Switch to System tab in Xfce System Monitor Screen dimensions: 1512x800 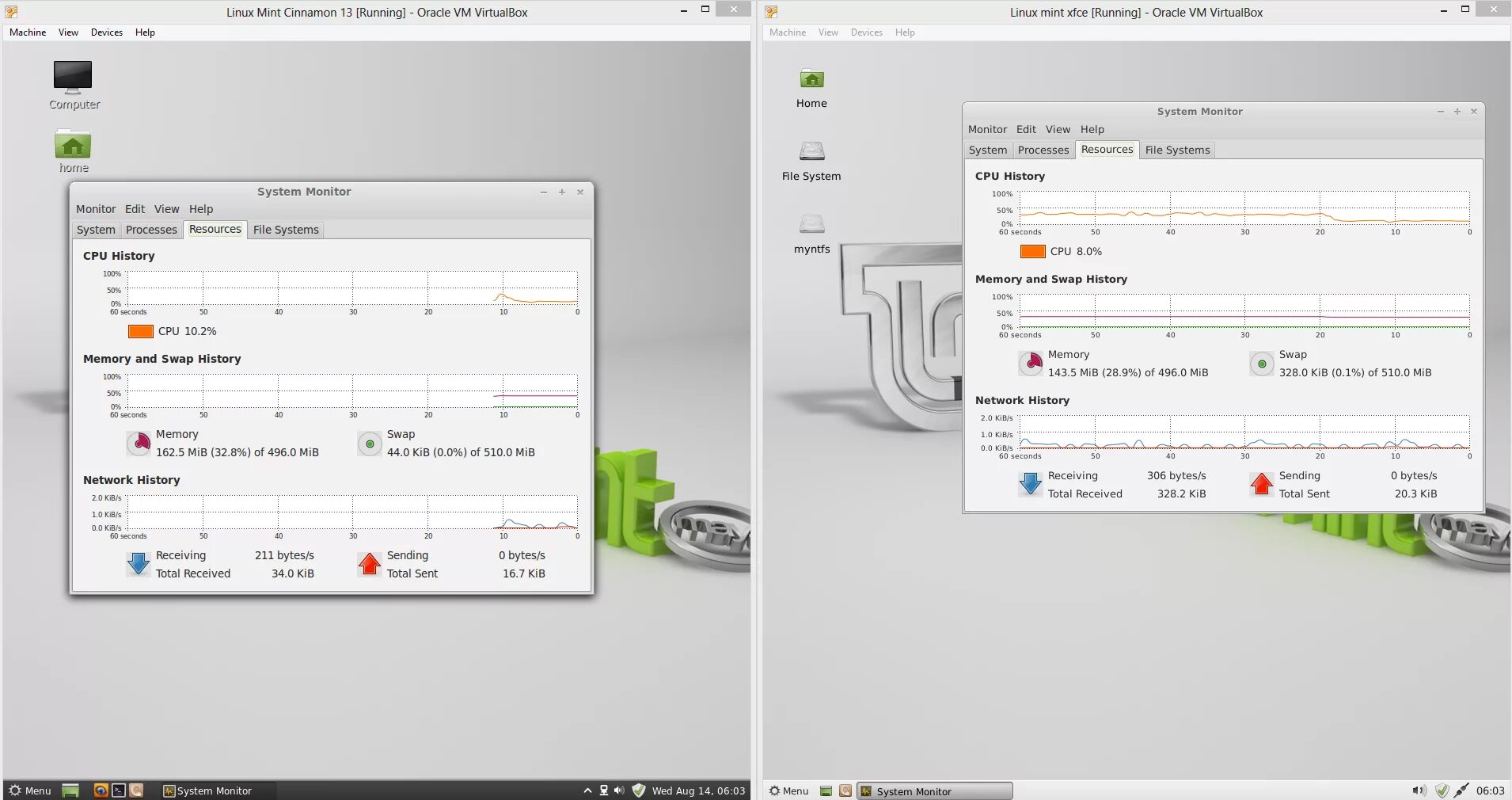pyautogui.click(x=988, y=150)
